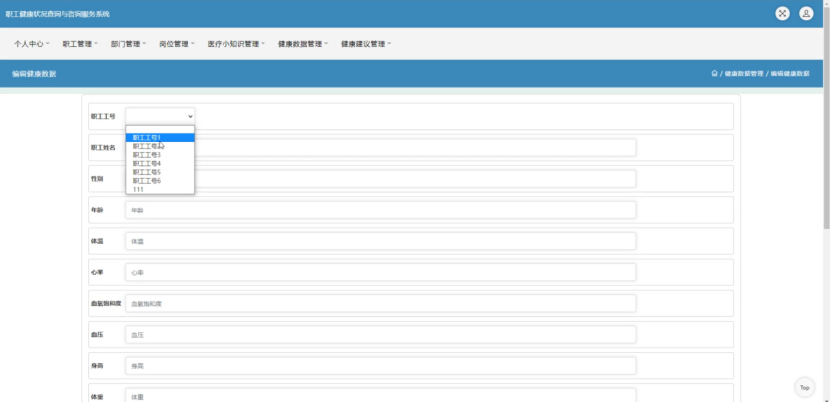
Task: Click the 血氧饱和度 field label
Action: (x=106, y=304)
